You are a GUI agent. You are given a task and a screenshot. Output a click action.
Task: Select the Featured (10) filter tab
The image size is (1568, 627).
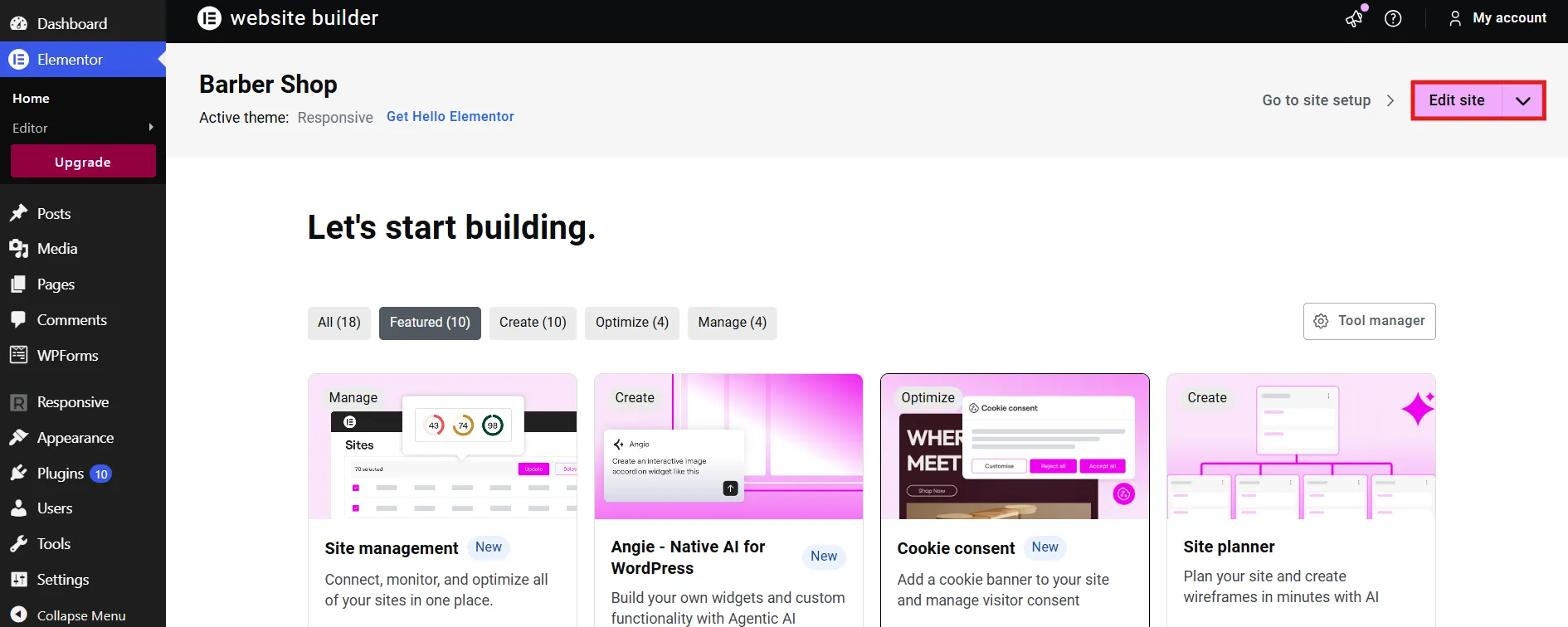[430, 323]
